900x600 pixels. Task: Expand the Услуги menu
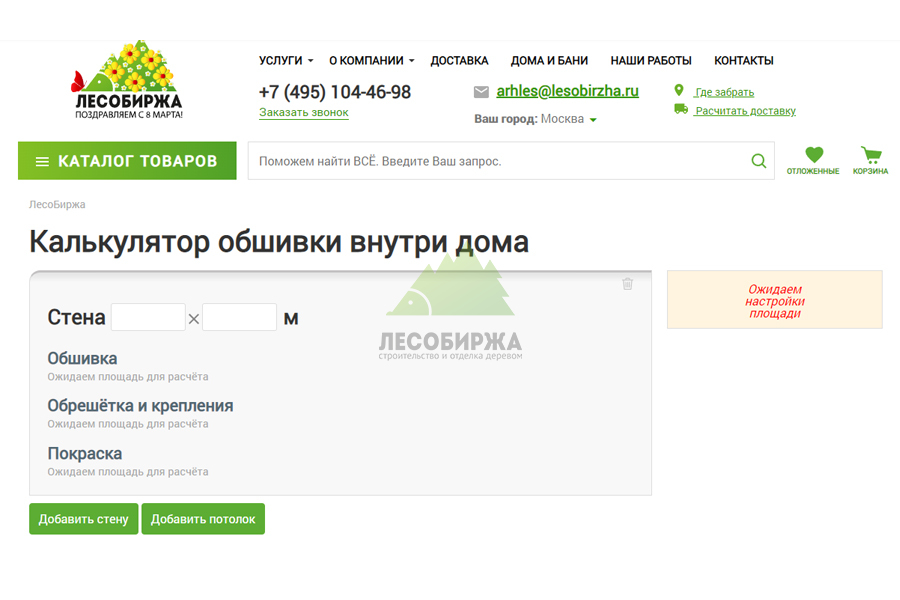click(x=286, y=61)
